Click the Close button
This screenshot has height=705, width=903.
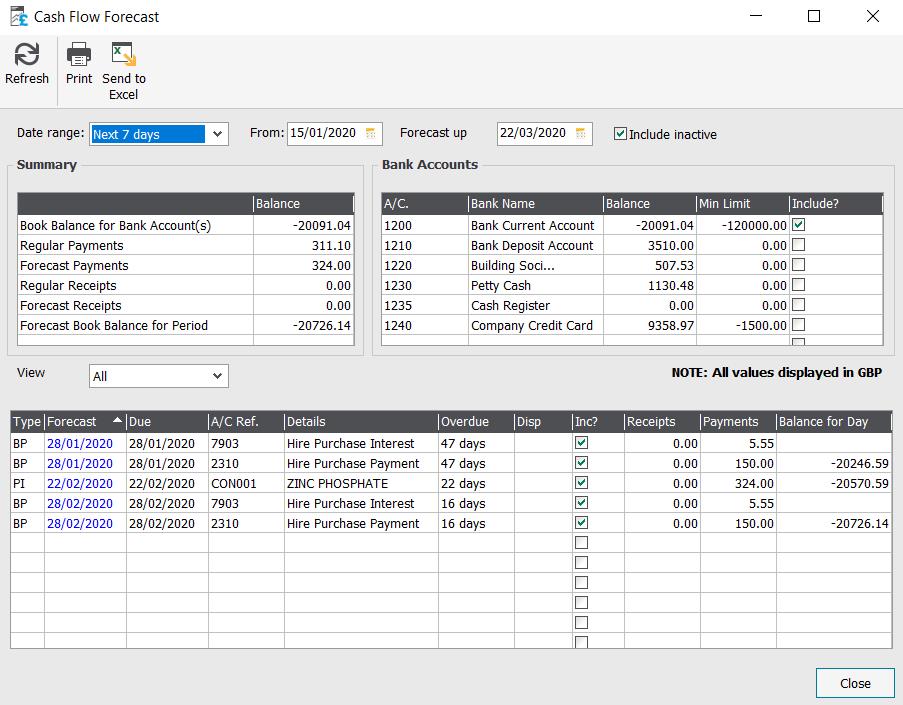click(855, 683)
